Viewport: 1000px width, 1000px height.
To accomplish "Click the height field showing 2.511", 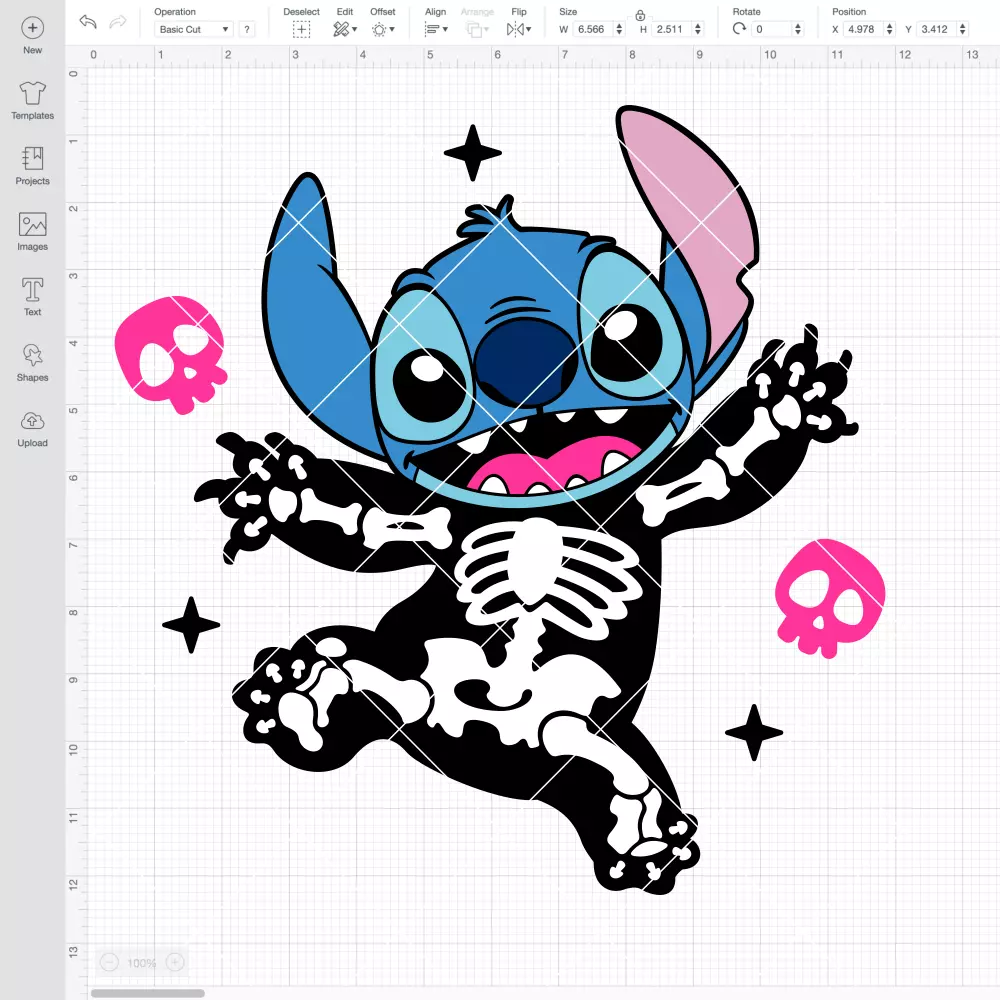I will (671, 29).
